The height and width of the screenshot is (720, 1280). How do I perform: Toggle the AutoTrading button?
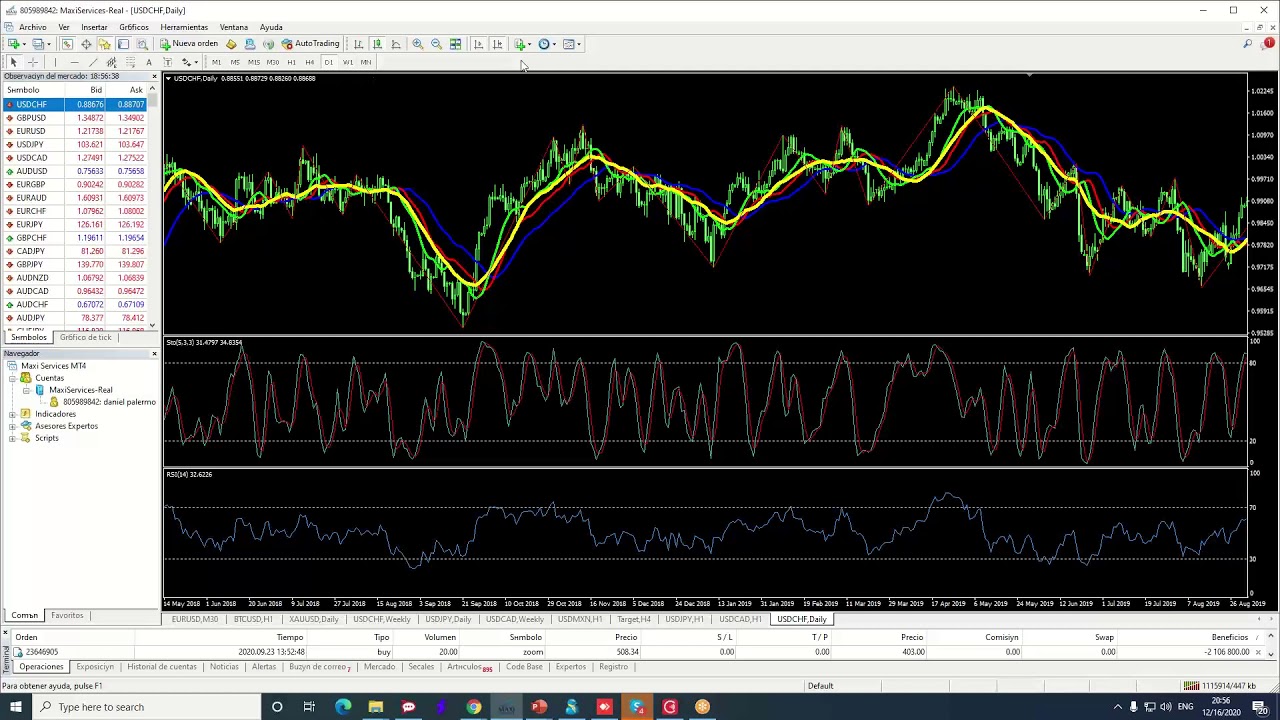point(311,44)
